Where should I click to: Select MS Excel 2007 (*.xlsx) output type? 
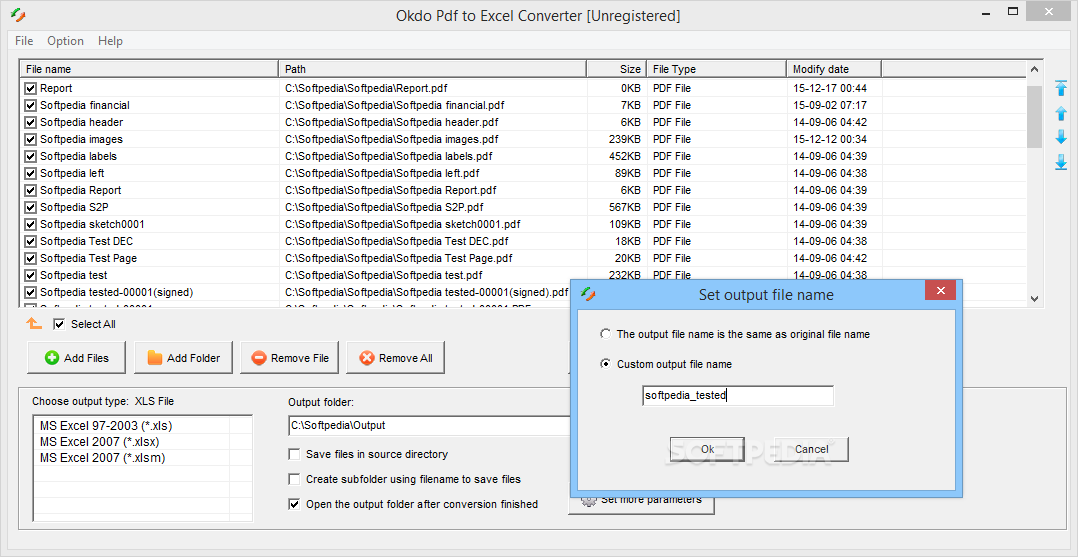[x=99, y=441]
